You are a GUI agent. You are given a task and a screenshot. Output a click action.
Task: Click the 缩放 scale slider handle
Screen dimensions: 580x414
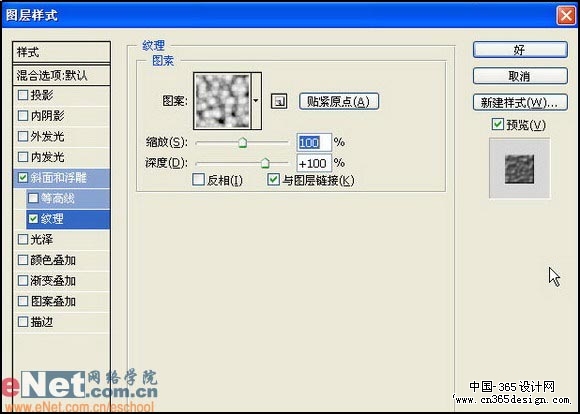tap(243, 142)
